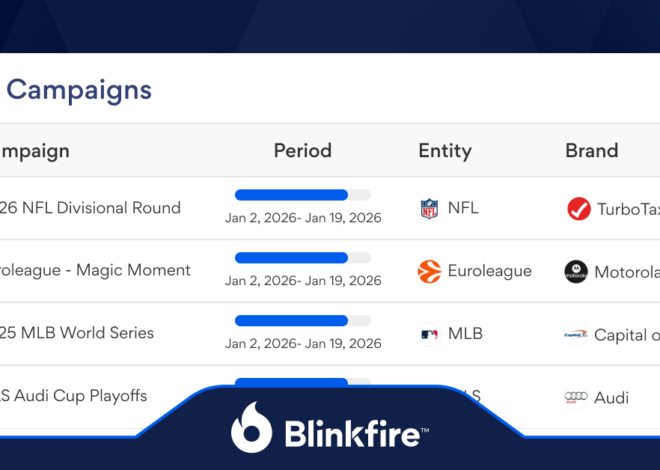The width and height of the screenshot is (660, 470).
Task: Click the MLB campaign period progress bar
Action: click(x=303, y=321)
